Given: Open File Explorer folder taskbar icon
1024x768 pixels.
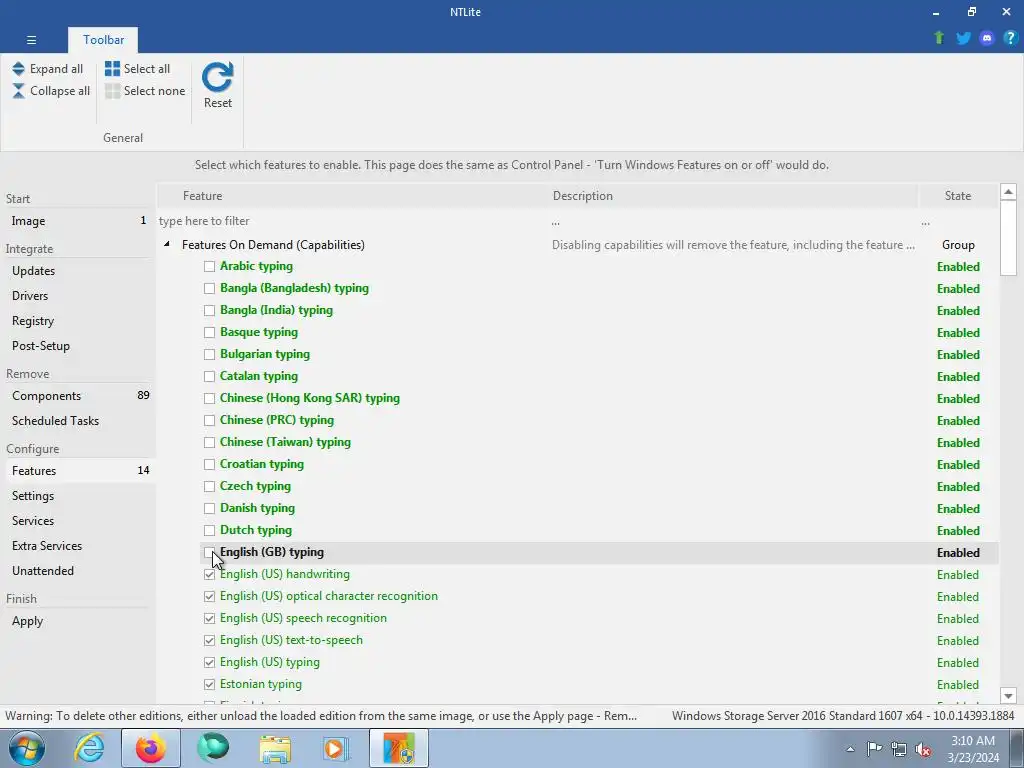Looking at the screenshot, I should (275, 750).
